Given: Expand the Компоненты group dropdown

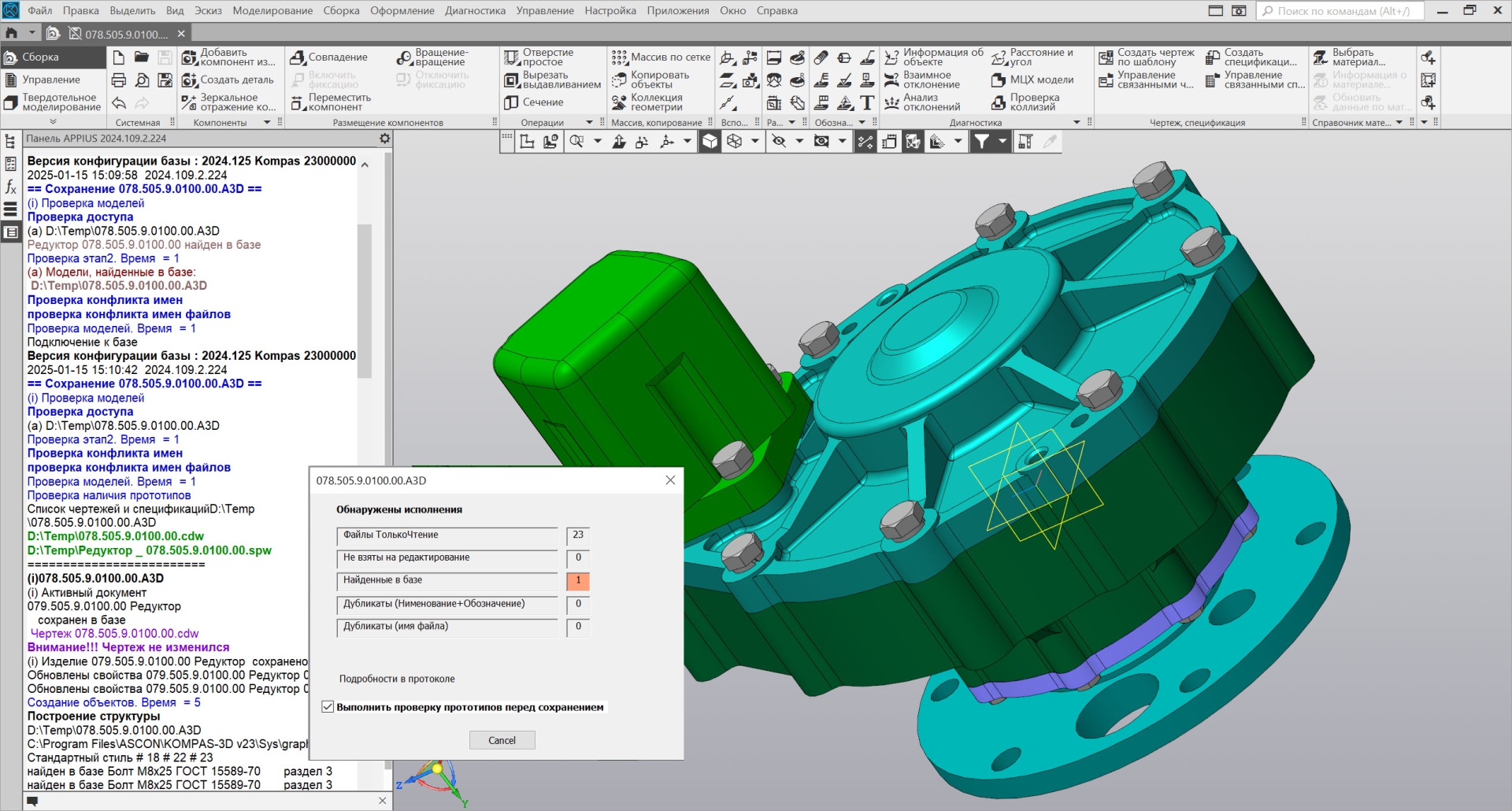Looking at the screenshot, I should click(x=267, y=123).
